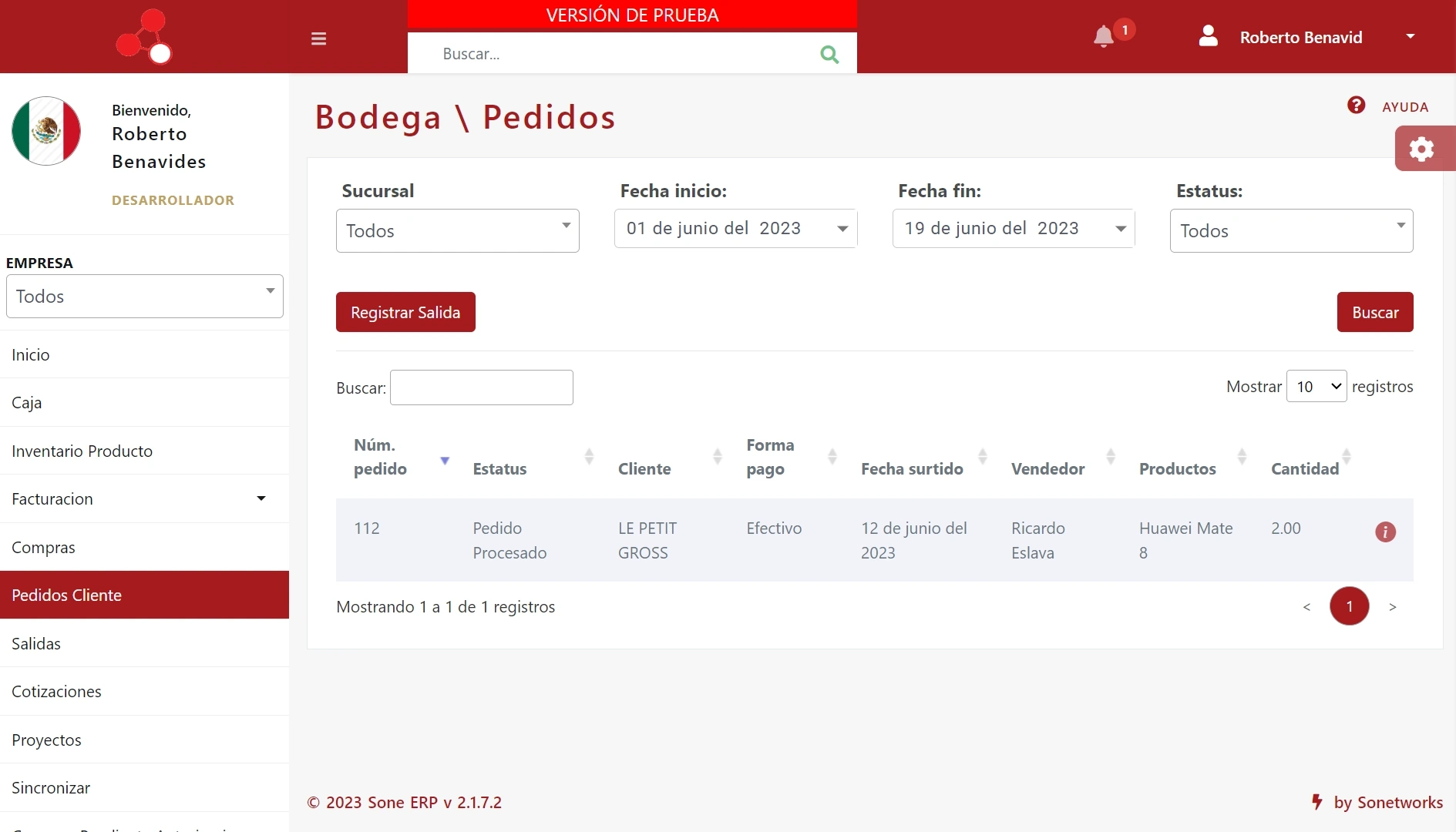This screenshot has width=1456, height=832.
Task: Sort table by Cantidad column
Action: click(x=1346, y=456)
